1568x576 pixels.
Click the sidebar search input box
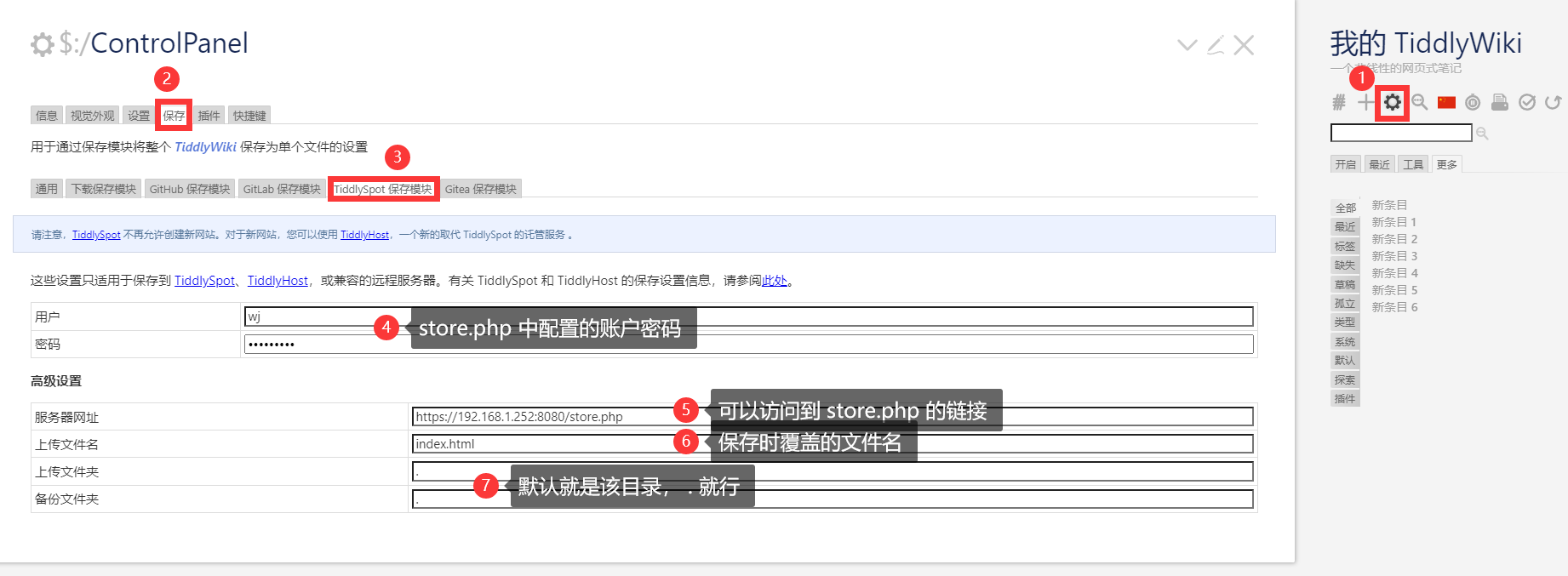click(1401, 133)
